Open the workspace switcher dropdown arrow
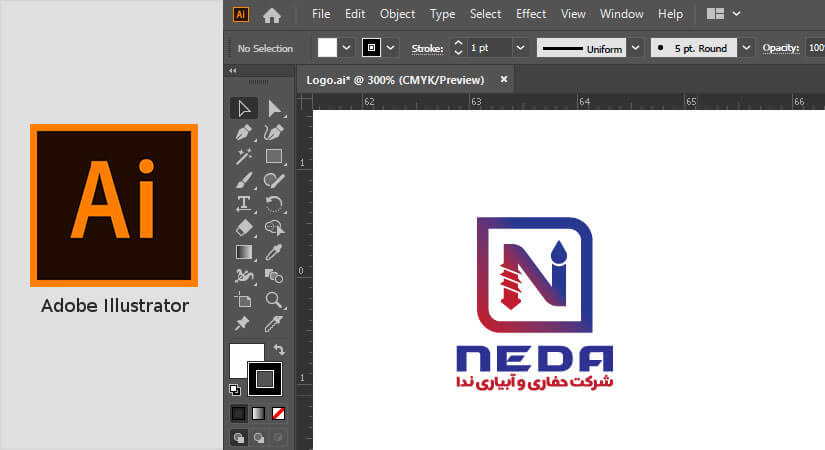The height and width of the screenshot is (450, 825). click(x=737, y=14)
